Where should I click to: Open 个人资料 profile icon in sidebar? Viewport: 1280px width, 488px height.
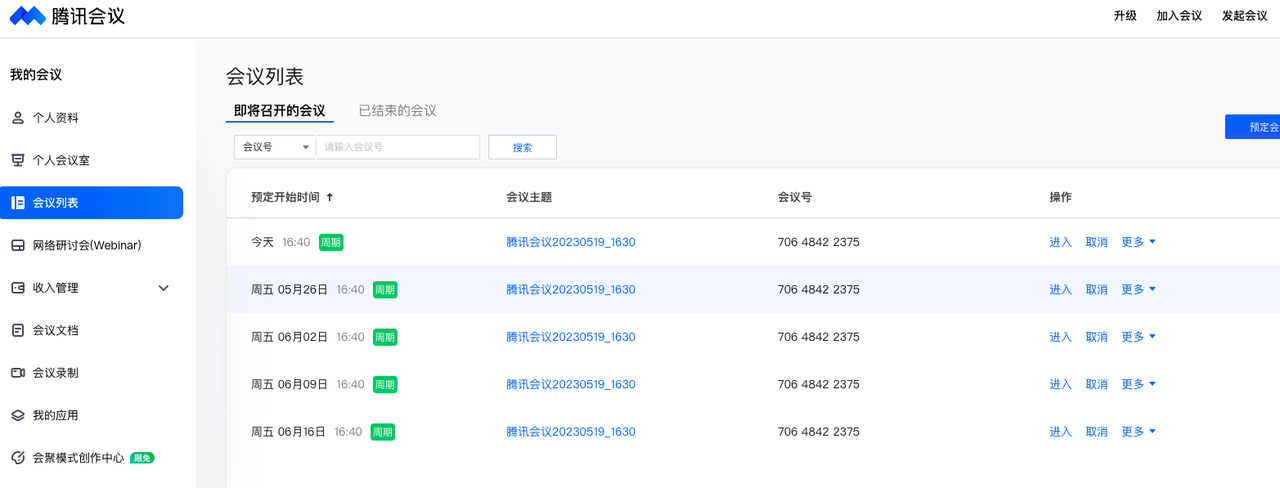point(18,118)
